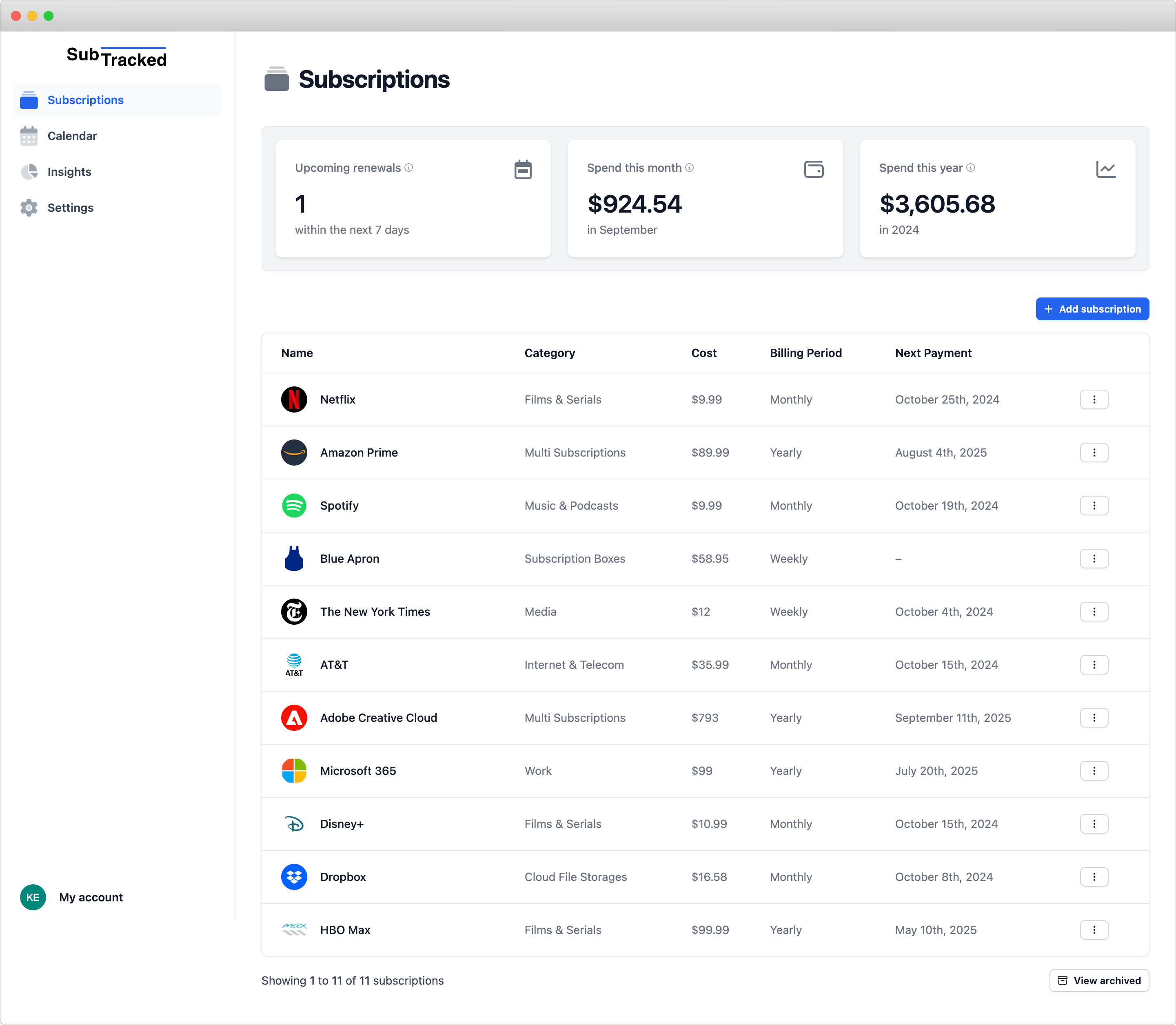Click the calendar icon in Upcoming renewals card
The height and width of the screenshot is (1025, 1176).
[x=523, y=169]
